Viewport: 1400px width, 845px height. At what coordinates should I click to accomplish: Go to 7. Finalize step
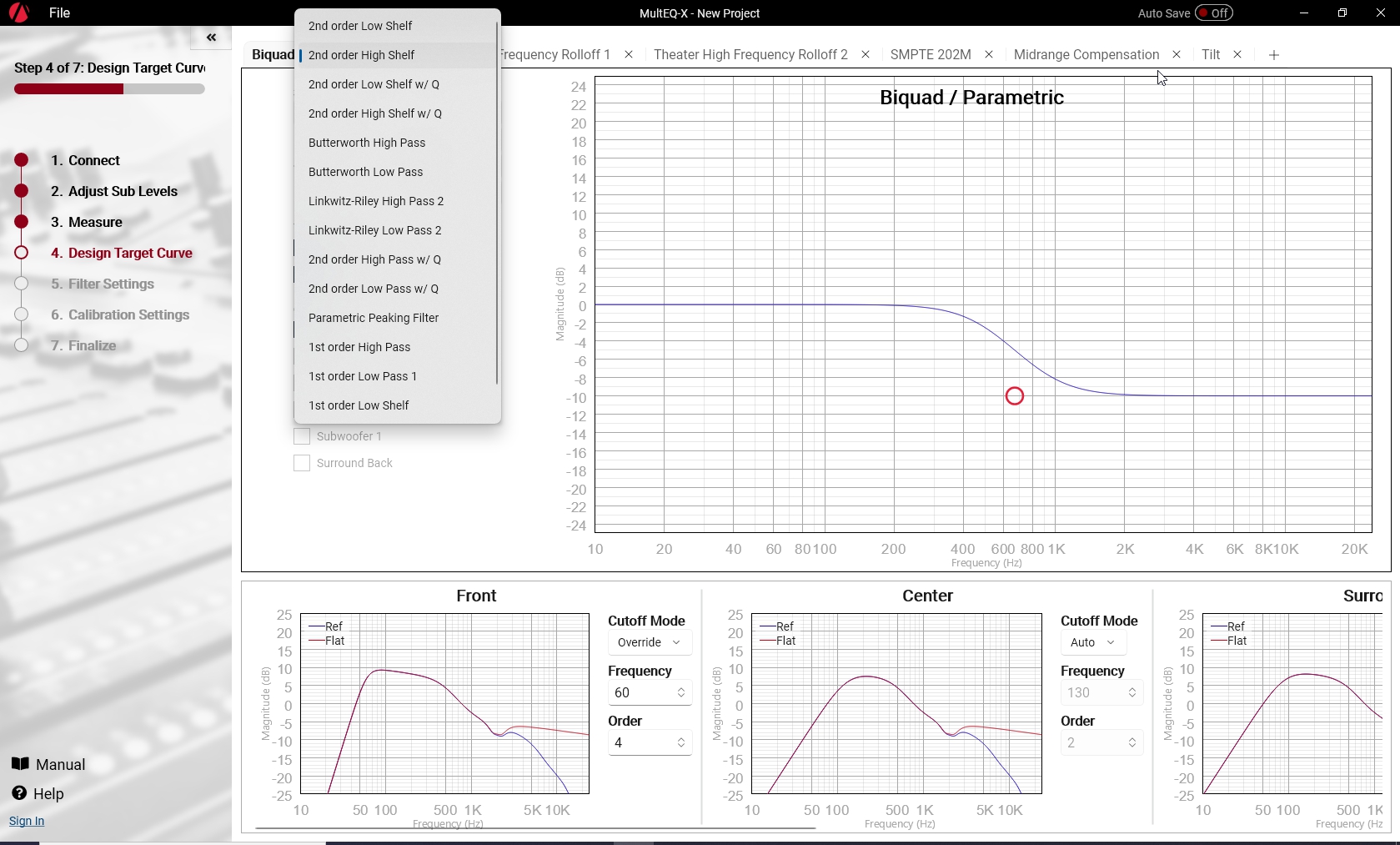tap(83, 345)
